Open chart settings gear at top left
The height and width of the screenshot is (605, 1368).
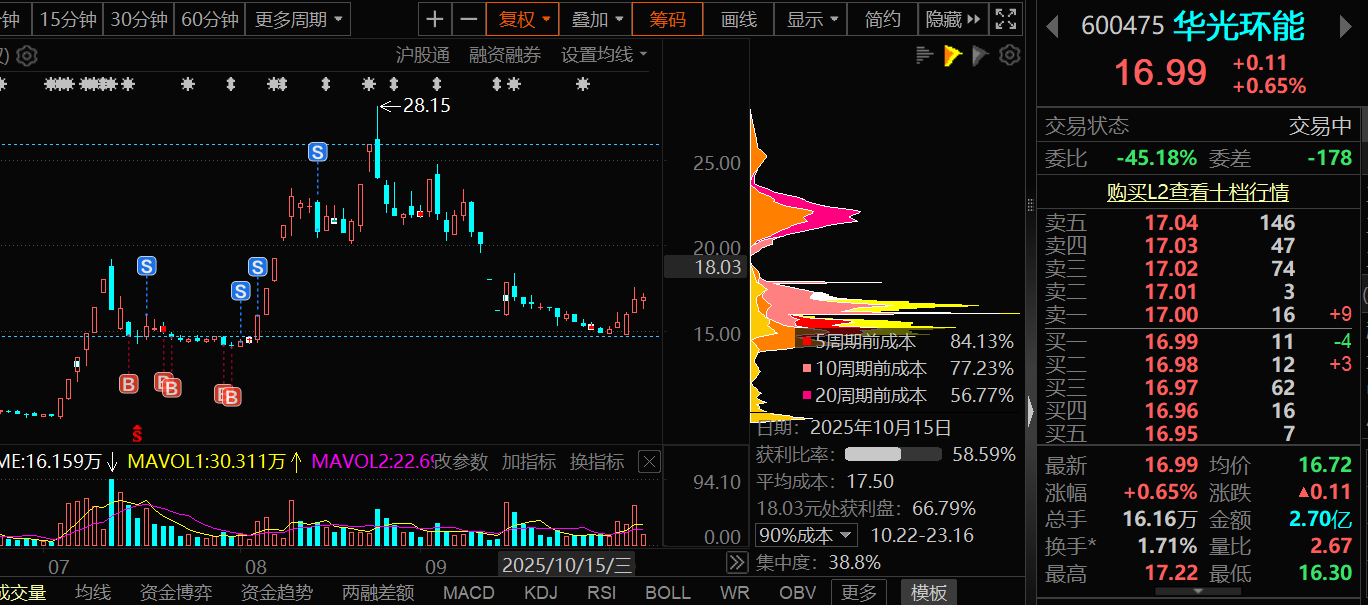click(27, 55)
